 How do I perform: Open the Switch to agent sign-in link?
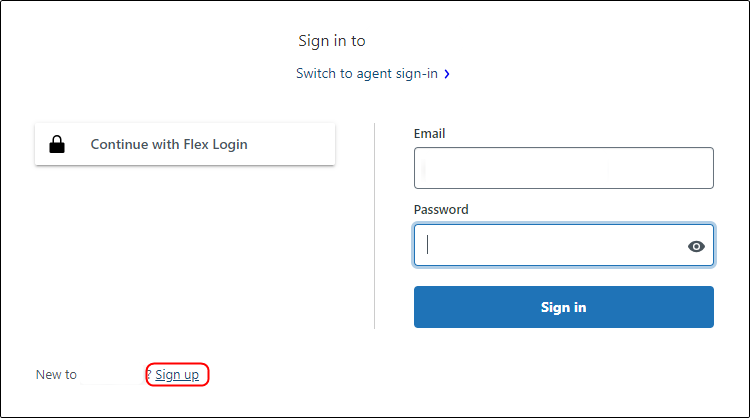point(367,74)
